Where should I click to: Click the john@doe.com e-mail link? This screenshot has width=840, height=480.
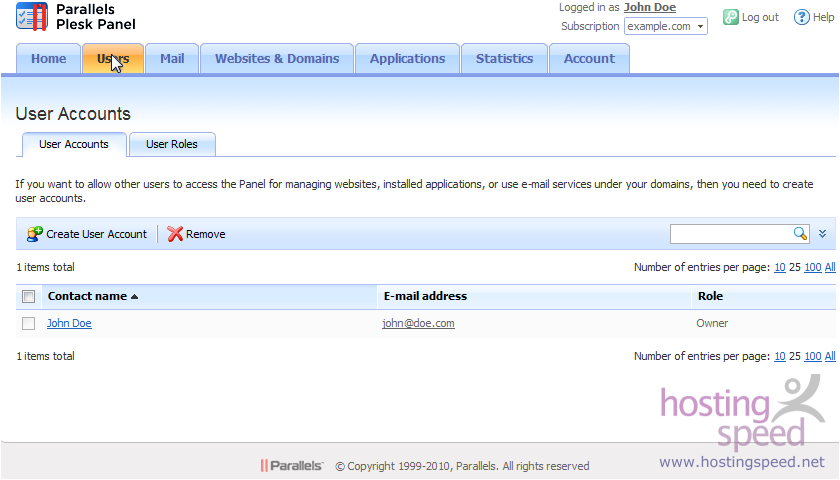418,324
